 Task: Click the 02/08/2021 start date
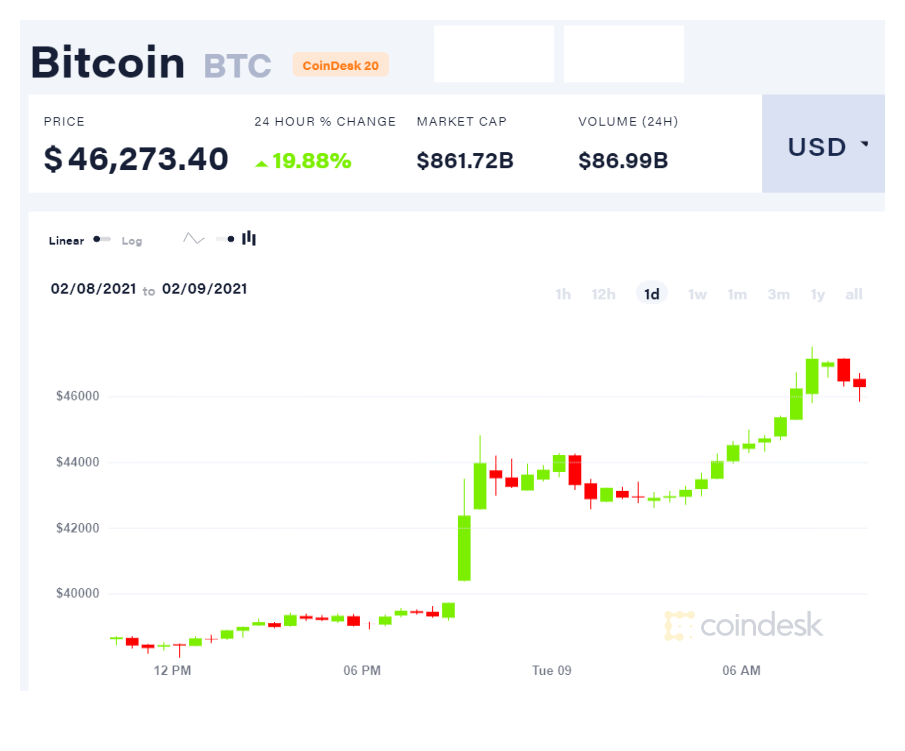[x=94, y=289]
